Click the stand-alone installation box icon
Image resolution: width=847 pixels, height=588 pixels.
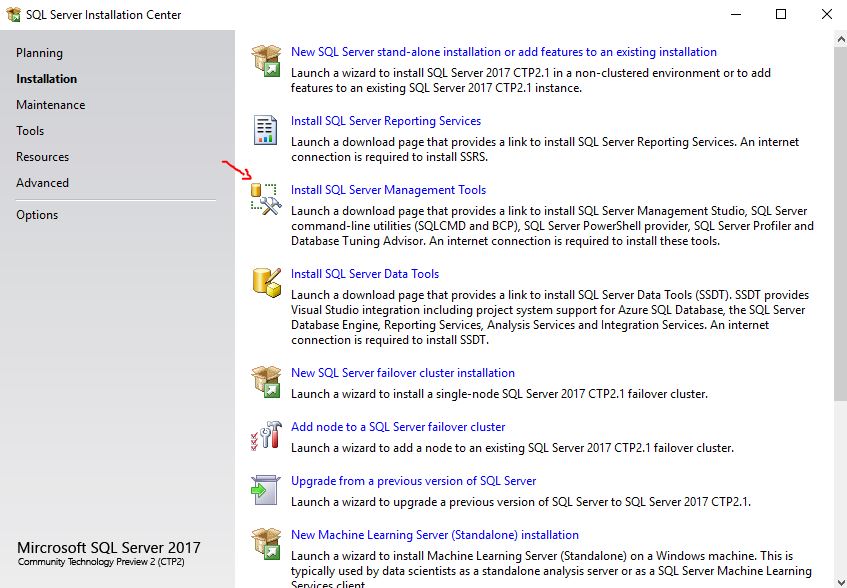pos(266,60)
